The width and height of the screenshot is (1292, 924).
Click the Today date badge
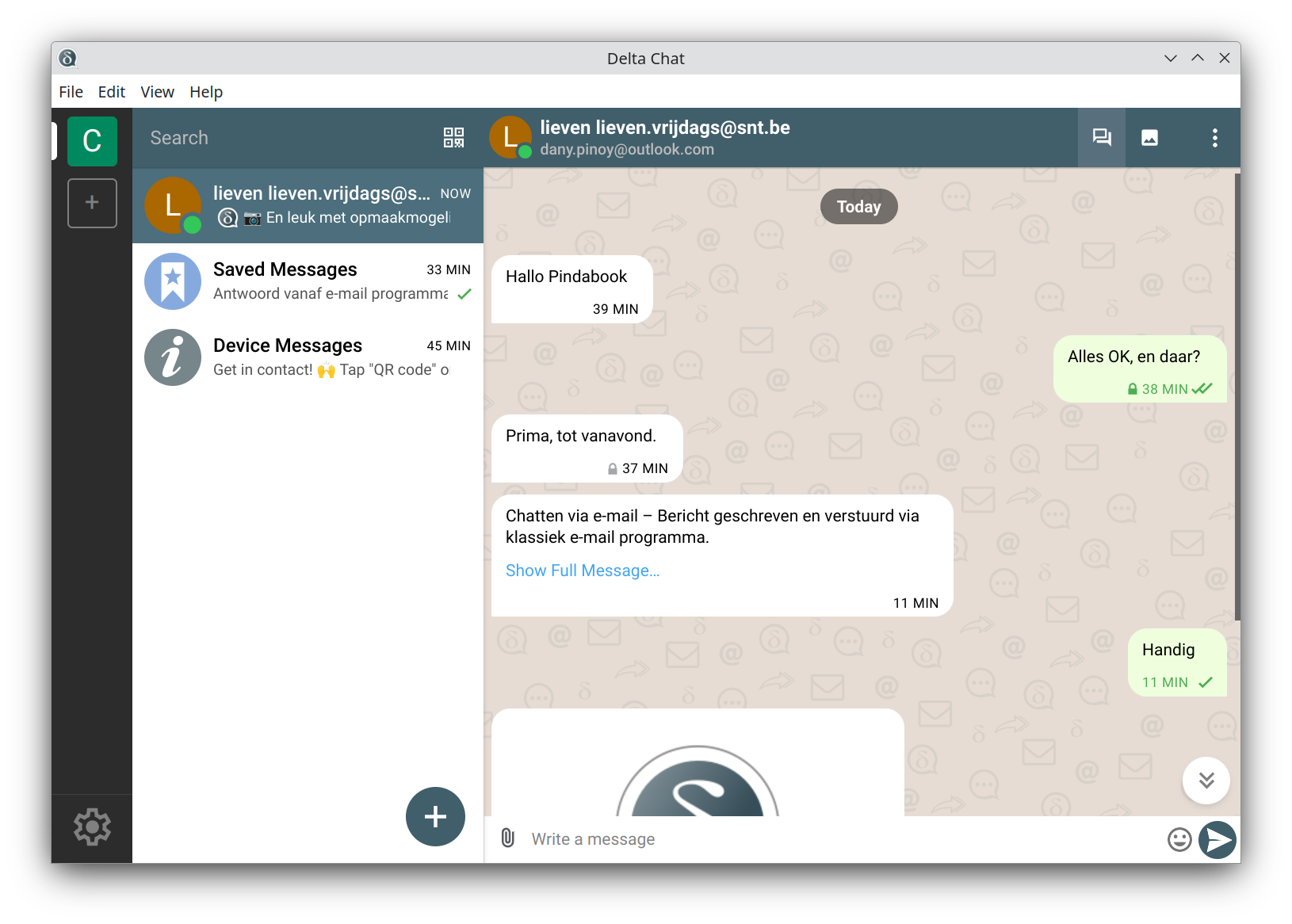pos(858,207)
